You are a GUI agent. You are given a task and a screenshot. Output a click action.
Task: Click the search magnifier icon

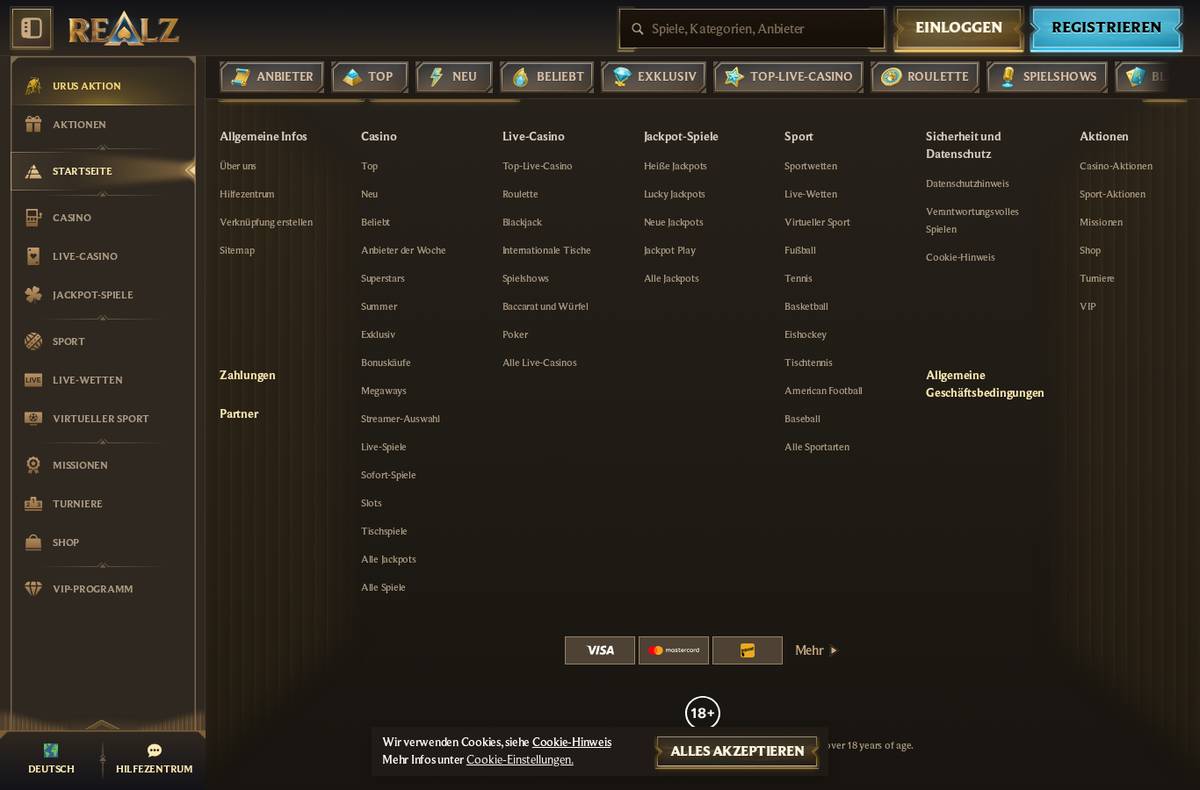[x=637, y=29]
